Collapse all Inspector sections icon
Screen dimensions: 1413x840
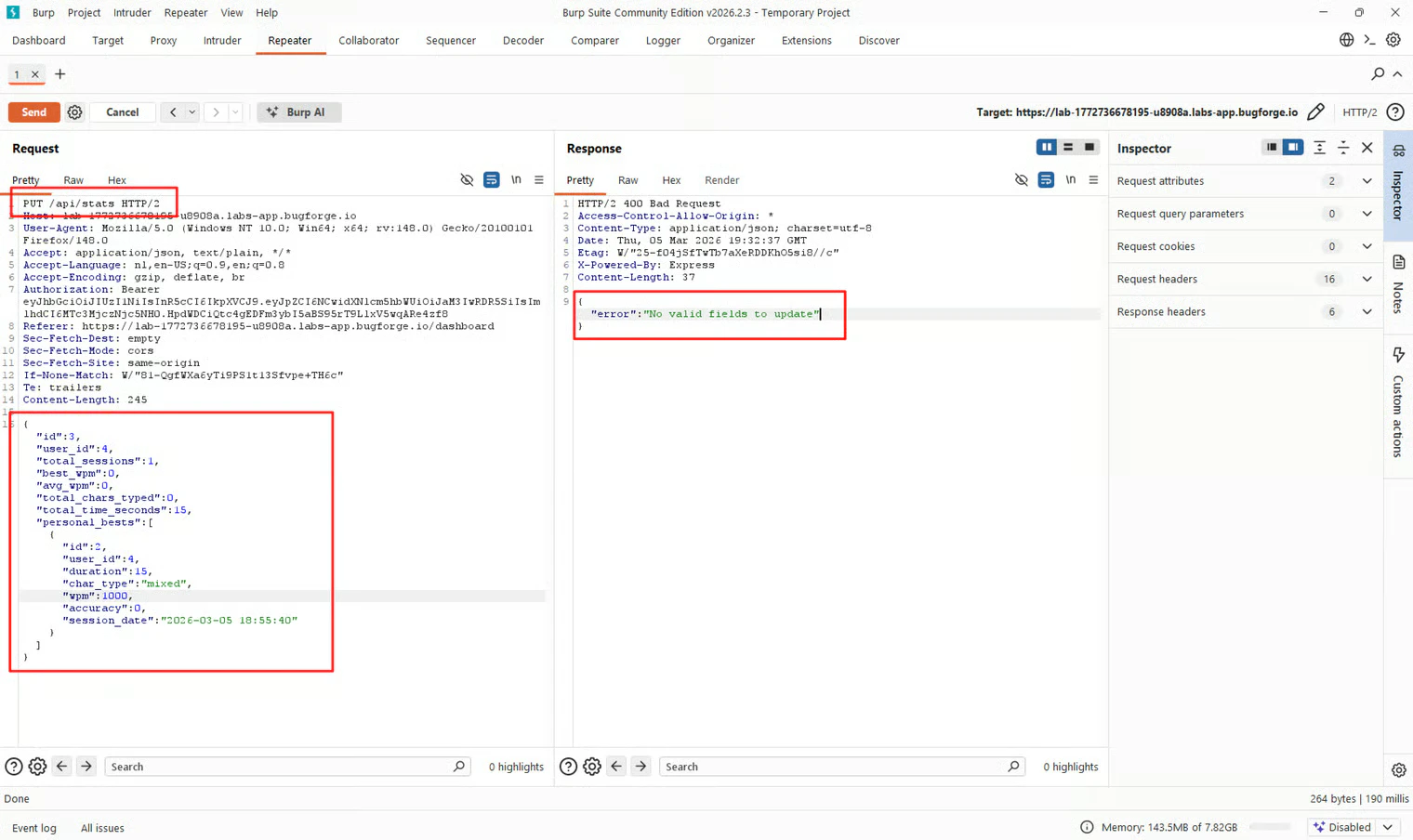(1343, 148)
